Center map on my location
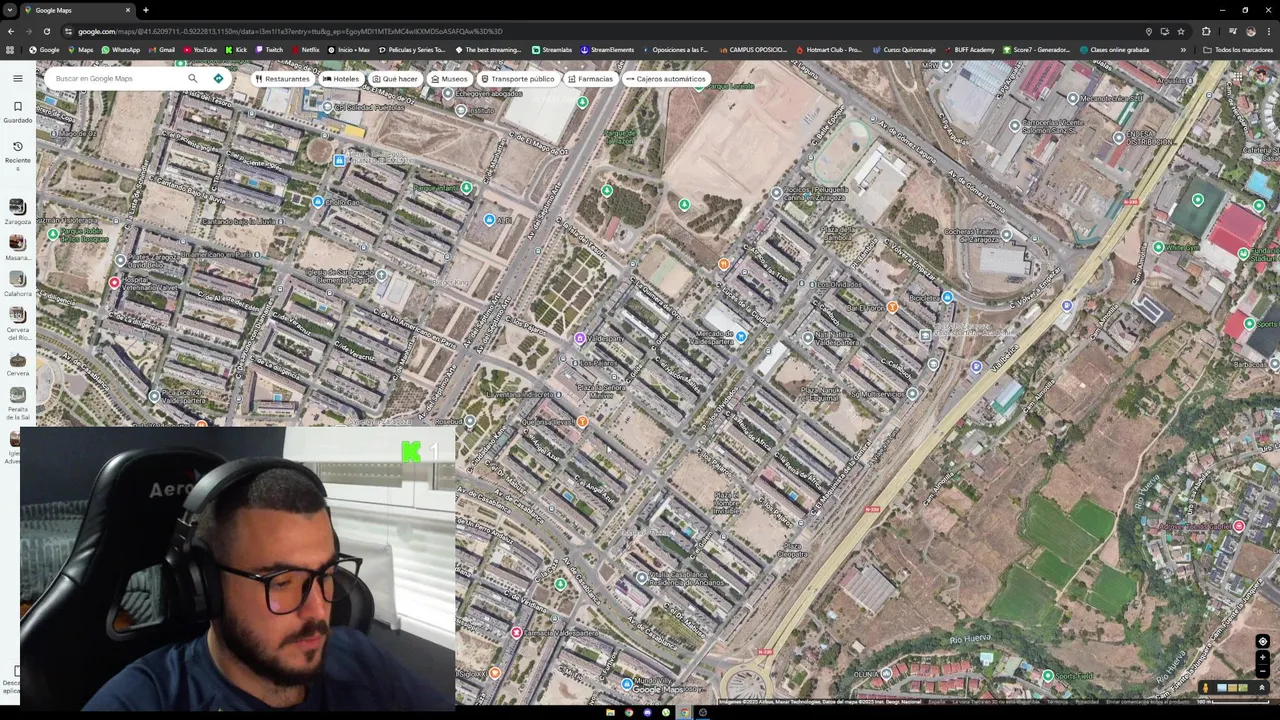 [x=1262, y=641]
